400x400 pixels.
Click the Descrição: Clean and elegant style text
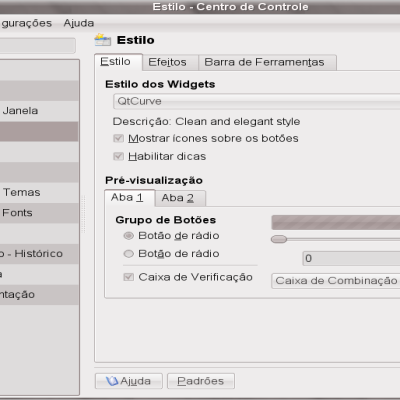coord(206,121)
